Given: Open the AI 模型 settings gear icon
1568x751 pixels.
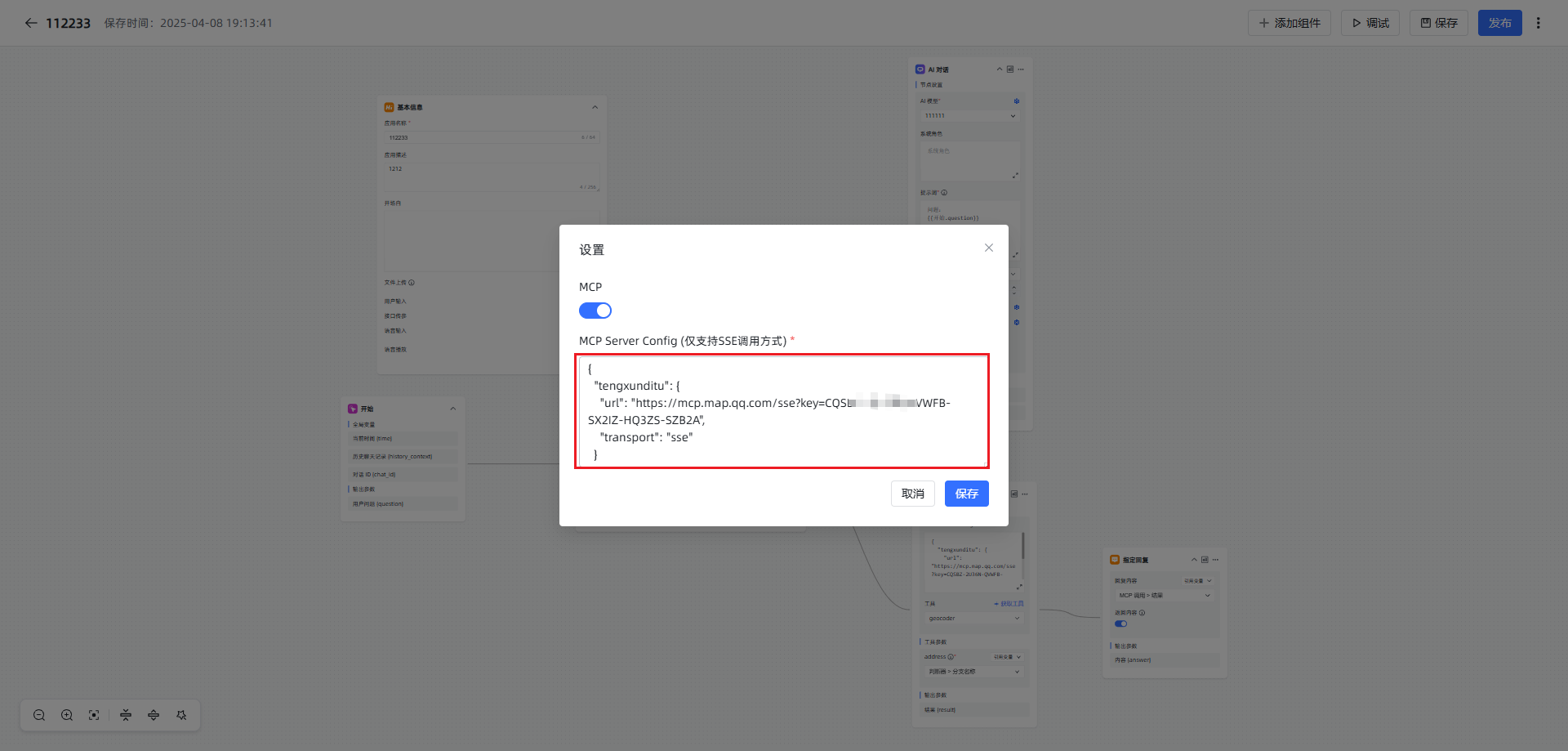Looking at the screenshot, I should [1017, 101].
